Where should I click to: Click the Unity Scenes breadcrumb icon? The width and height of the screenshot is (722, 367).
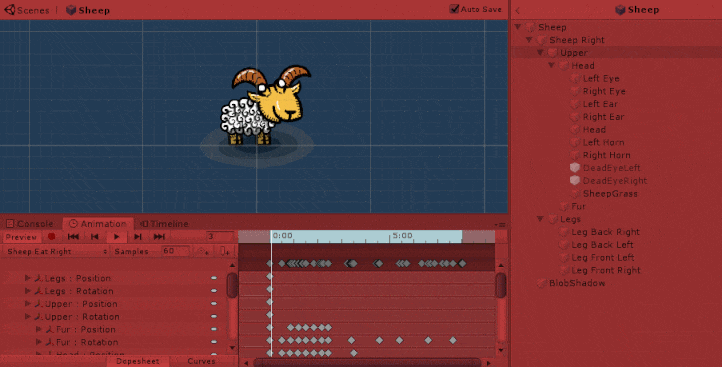10,10
